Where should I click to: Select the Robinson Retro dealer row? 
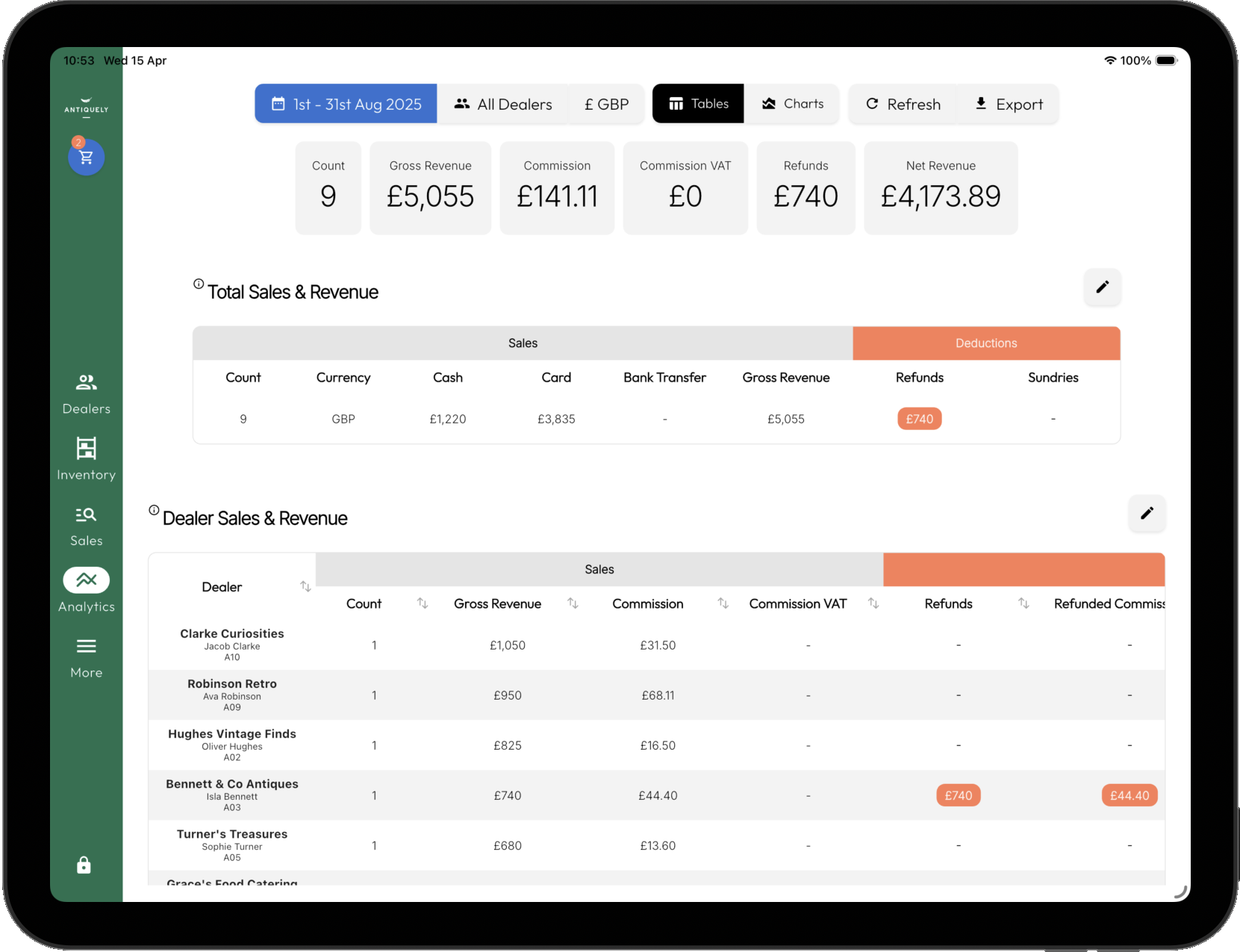656,695
